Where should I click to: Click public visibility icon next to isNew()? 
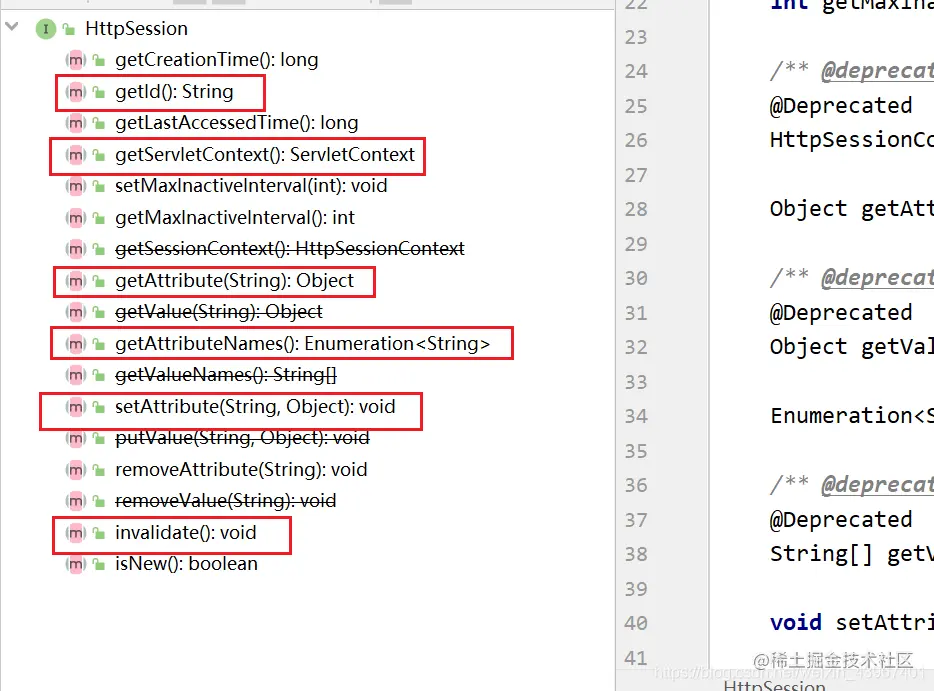pos(99,564)
